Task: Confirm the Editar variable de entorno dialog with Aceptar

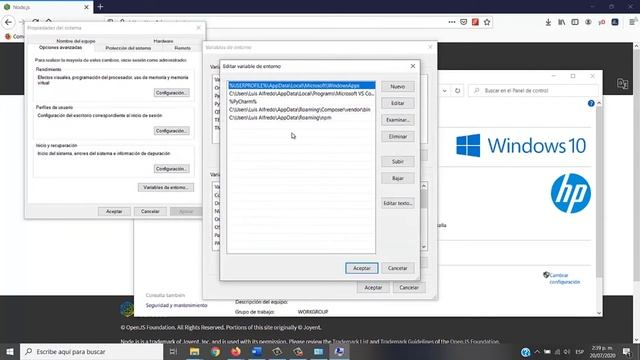Action: coord(362,268)
